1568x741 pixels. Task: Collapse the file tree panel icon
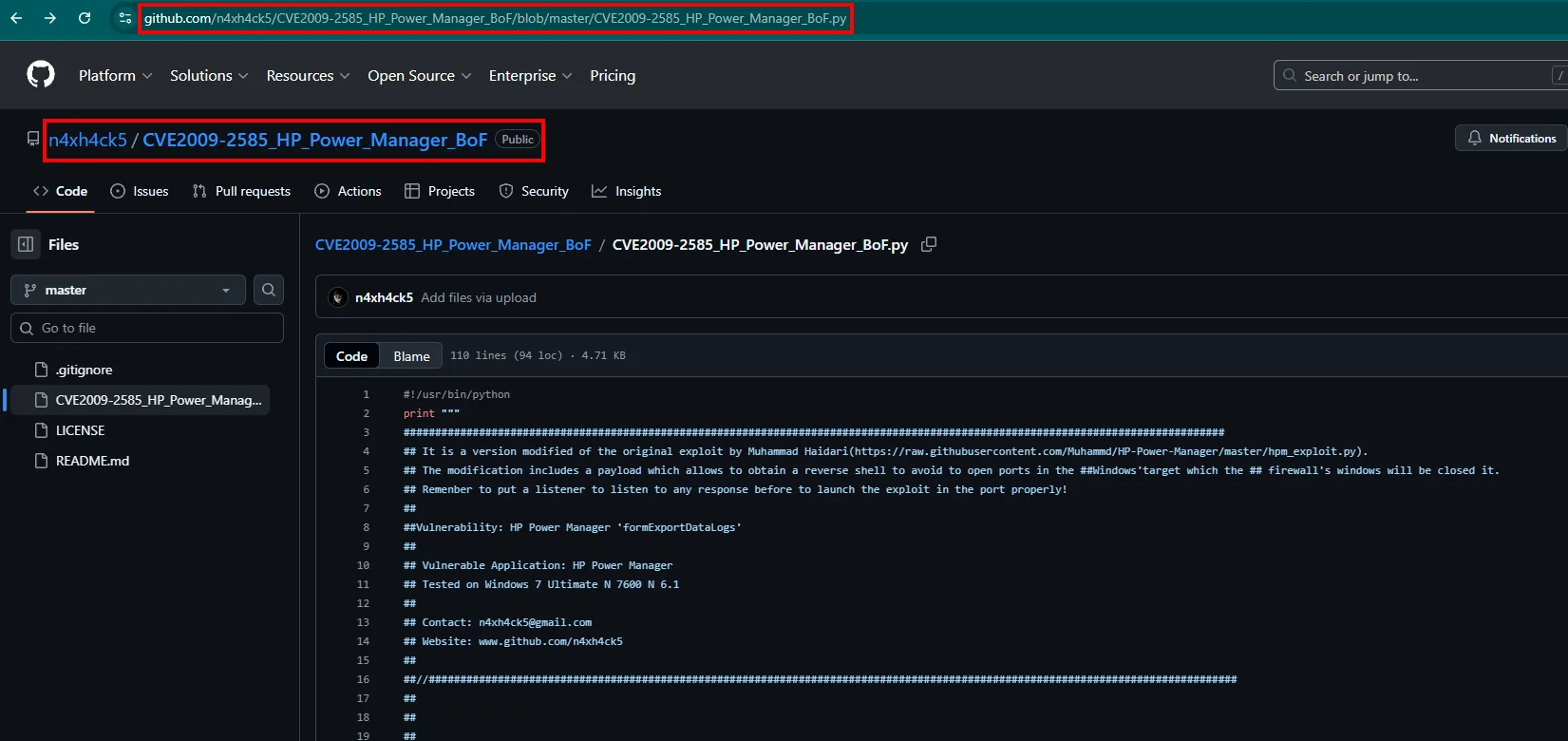(26, 244)
